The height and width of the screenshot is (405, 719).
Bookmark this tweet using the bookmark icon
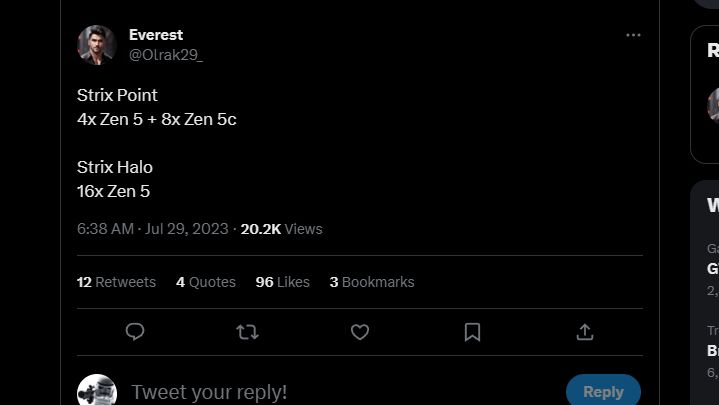473,332
